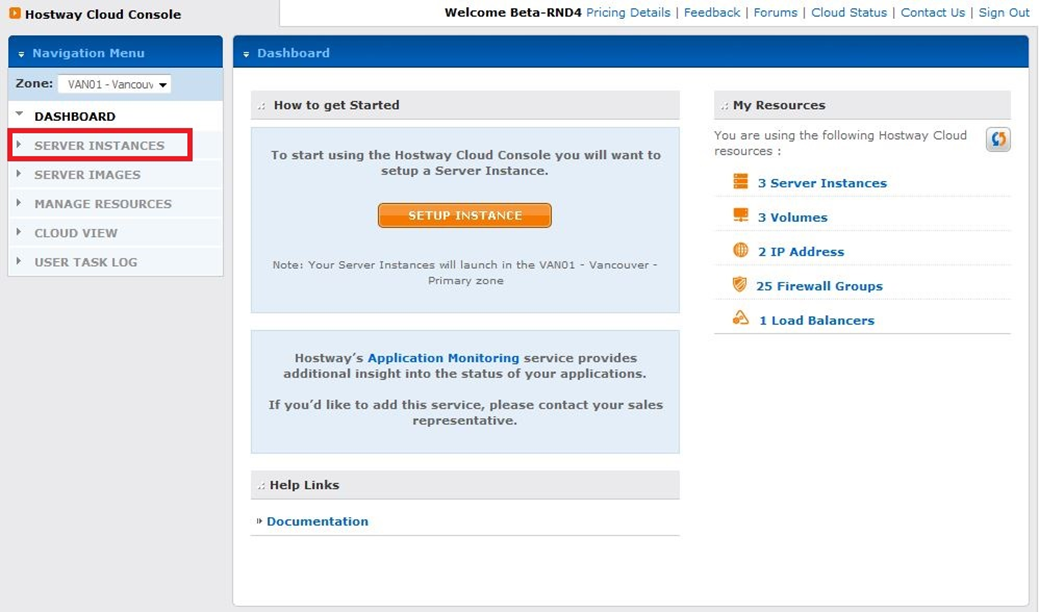Open SERVER IMAGES menu item
This screenshot has width=1039, height=612.
(x=87, y=175)
